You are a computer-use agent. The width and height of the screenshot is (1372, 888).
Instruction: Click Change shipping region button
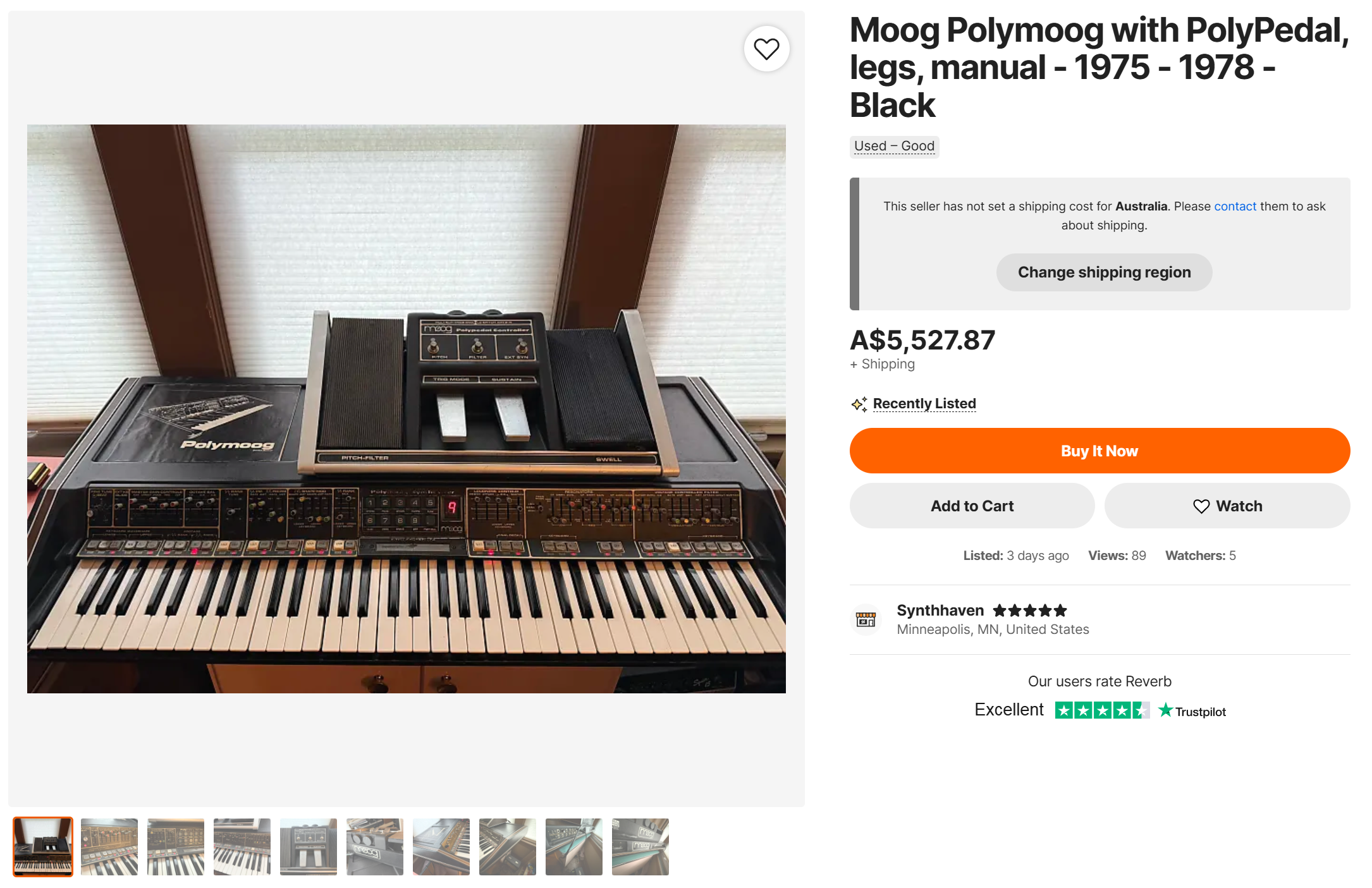click(x=1104, y=272)
